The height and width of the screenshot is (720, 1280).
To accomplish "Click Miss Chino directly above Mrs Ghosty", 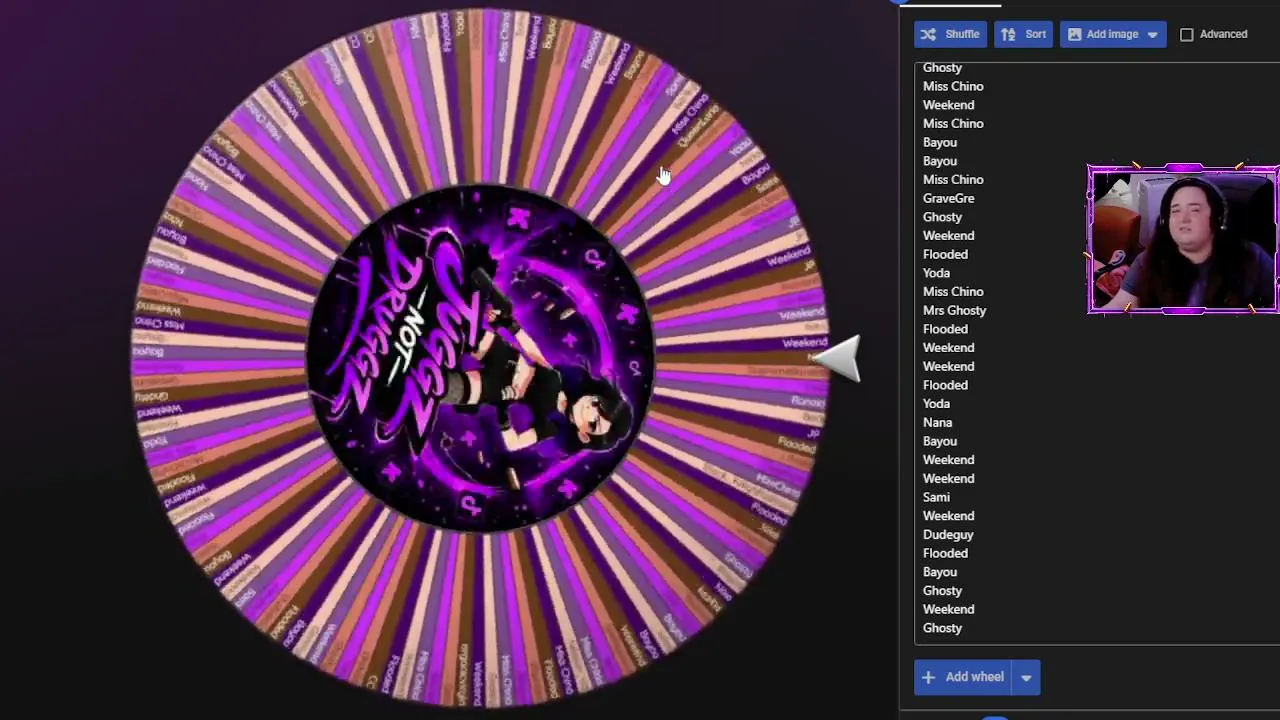I will [953, 292].
